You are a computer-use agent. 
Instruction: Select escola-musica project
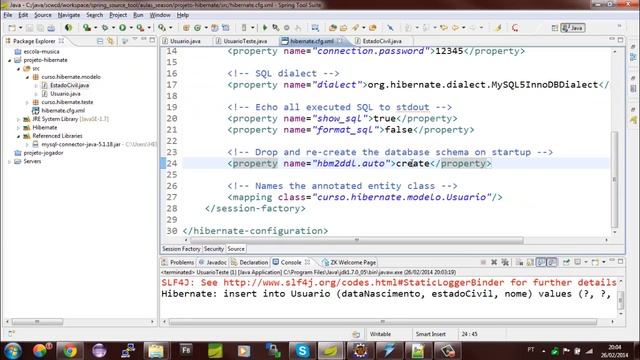(41, 52)
